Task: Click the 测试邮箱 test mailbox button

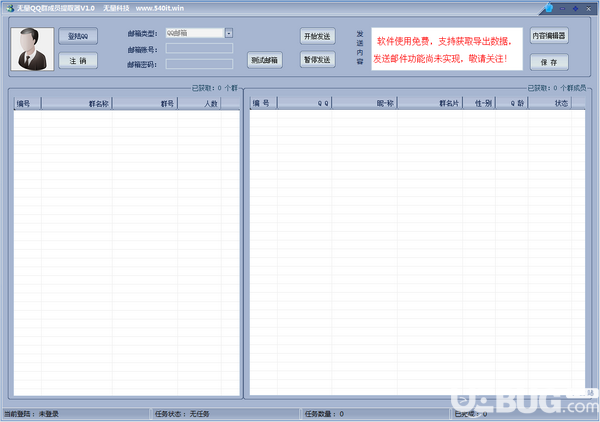Action: coord(265,60)
